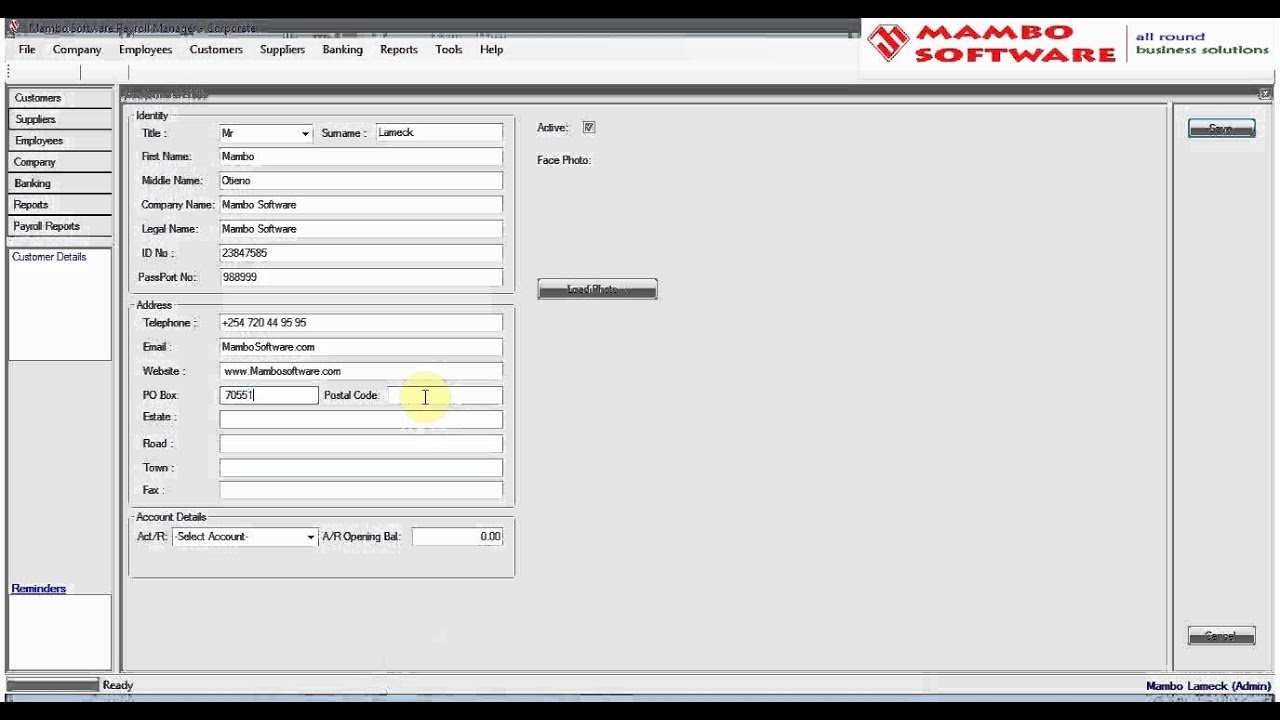
Task: Click the PO Box field
Action: 269,395
